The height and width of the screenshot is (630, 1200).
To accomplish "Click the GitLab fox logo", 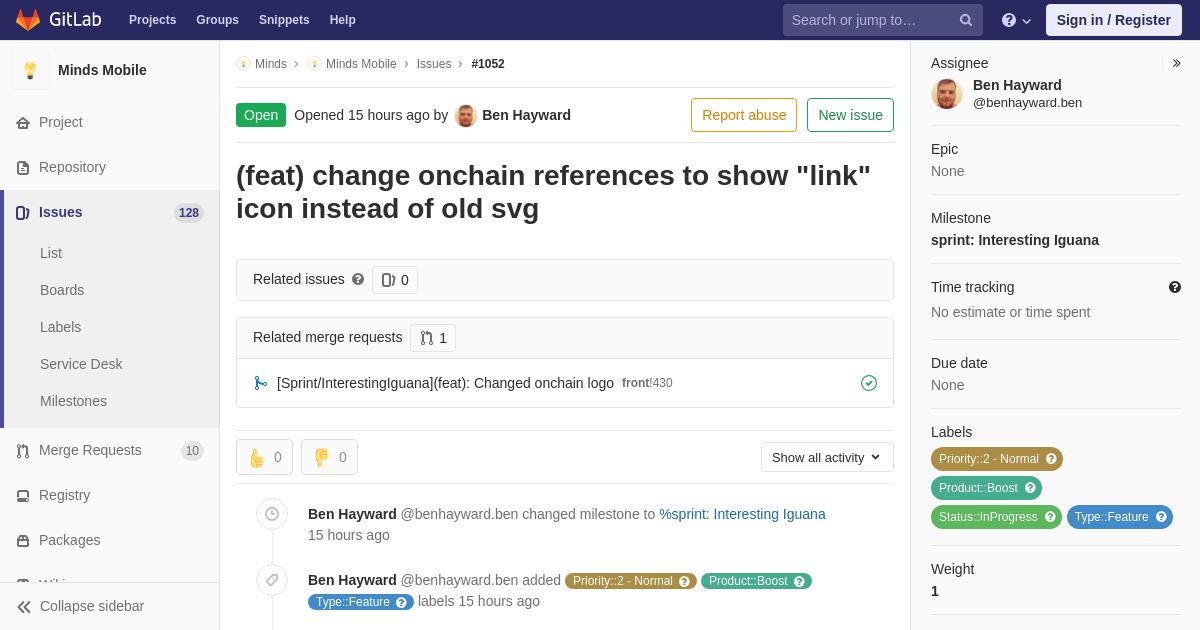I will pos(28,20).
